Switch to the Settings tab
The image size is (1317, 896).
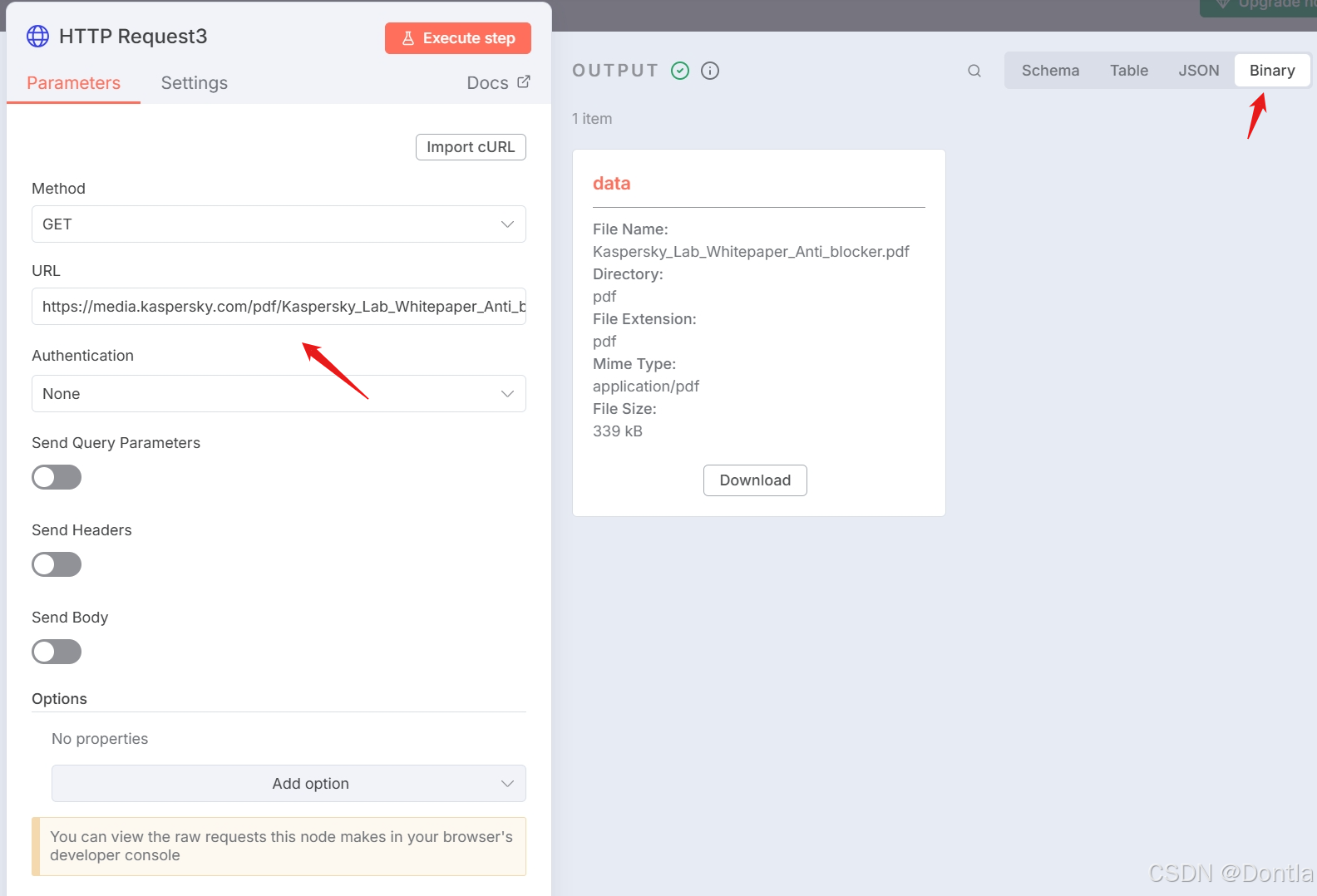[195, 83]
